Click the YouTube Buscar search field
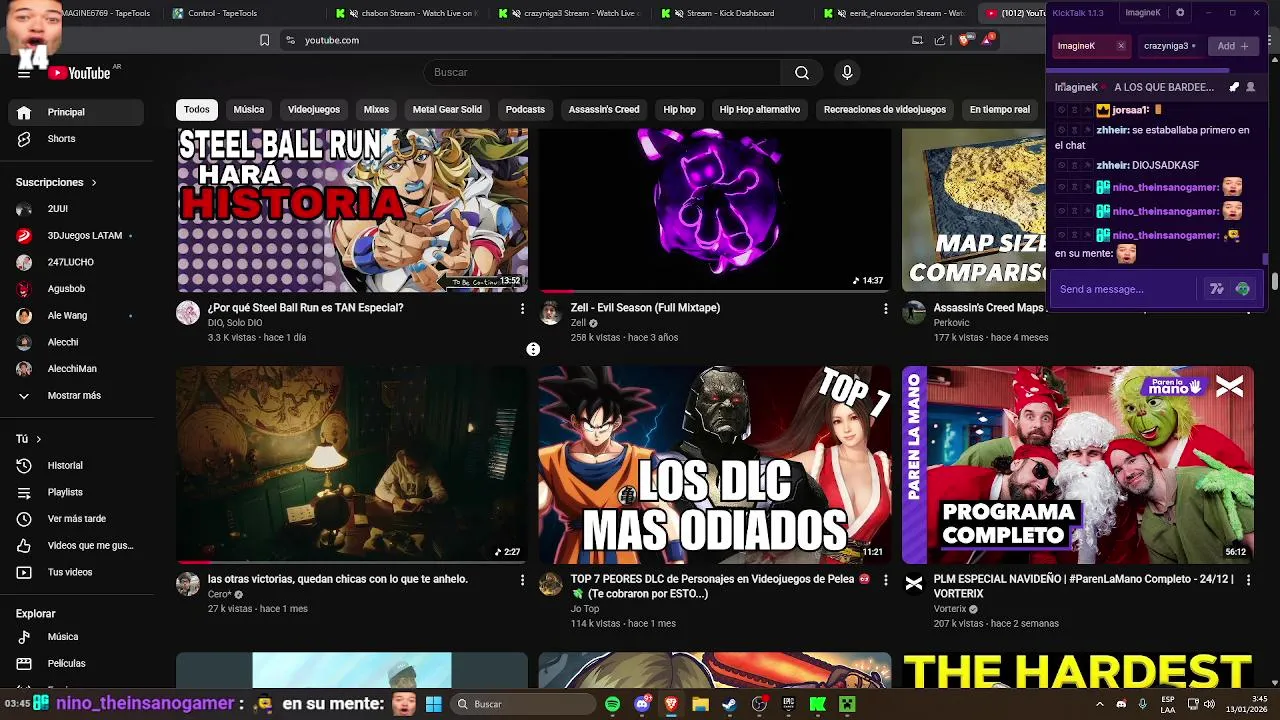 coord(603,72)
